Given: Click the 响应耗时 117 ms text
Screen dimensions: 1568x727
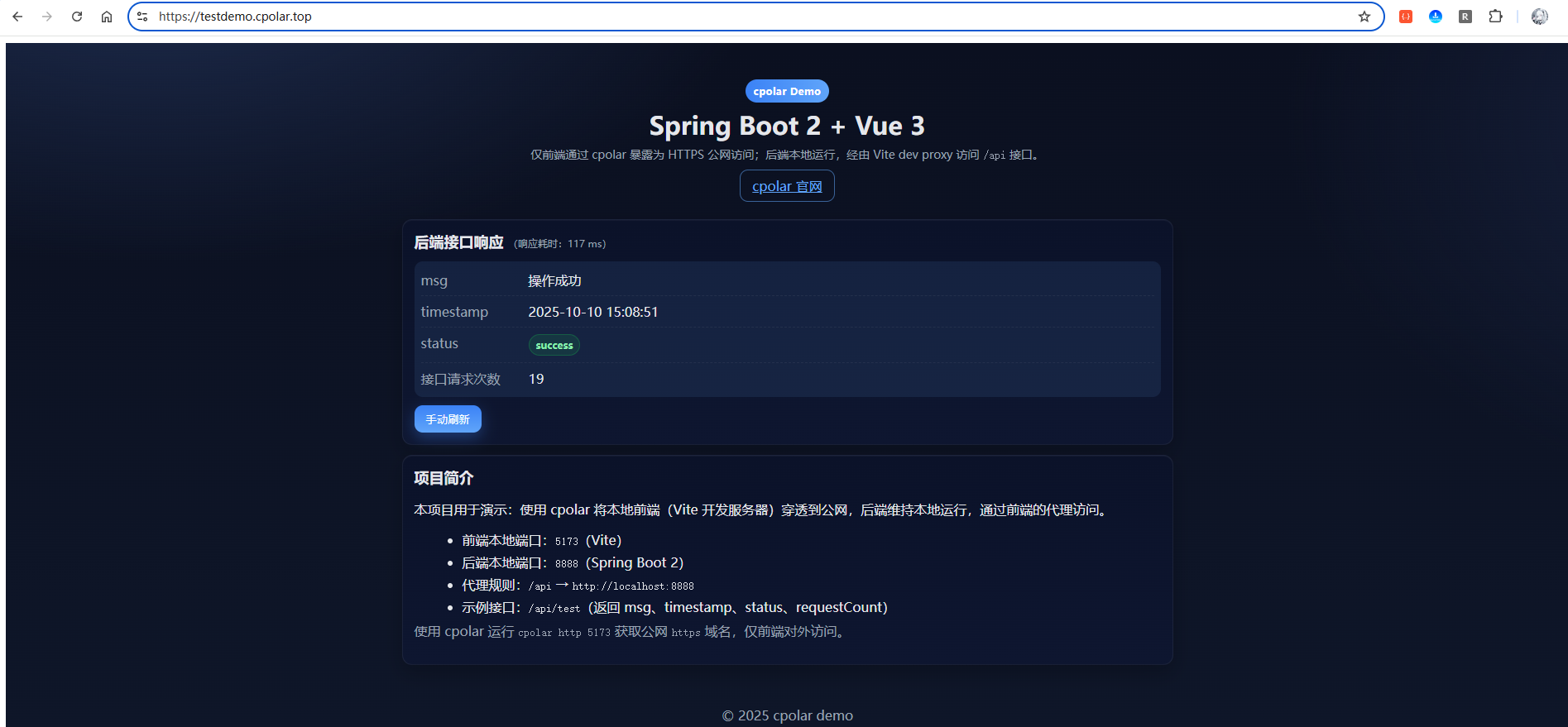Looking at the screenshot, I should click(x=560, y=244).
